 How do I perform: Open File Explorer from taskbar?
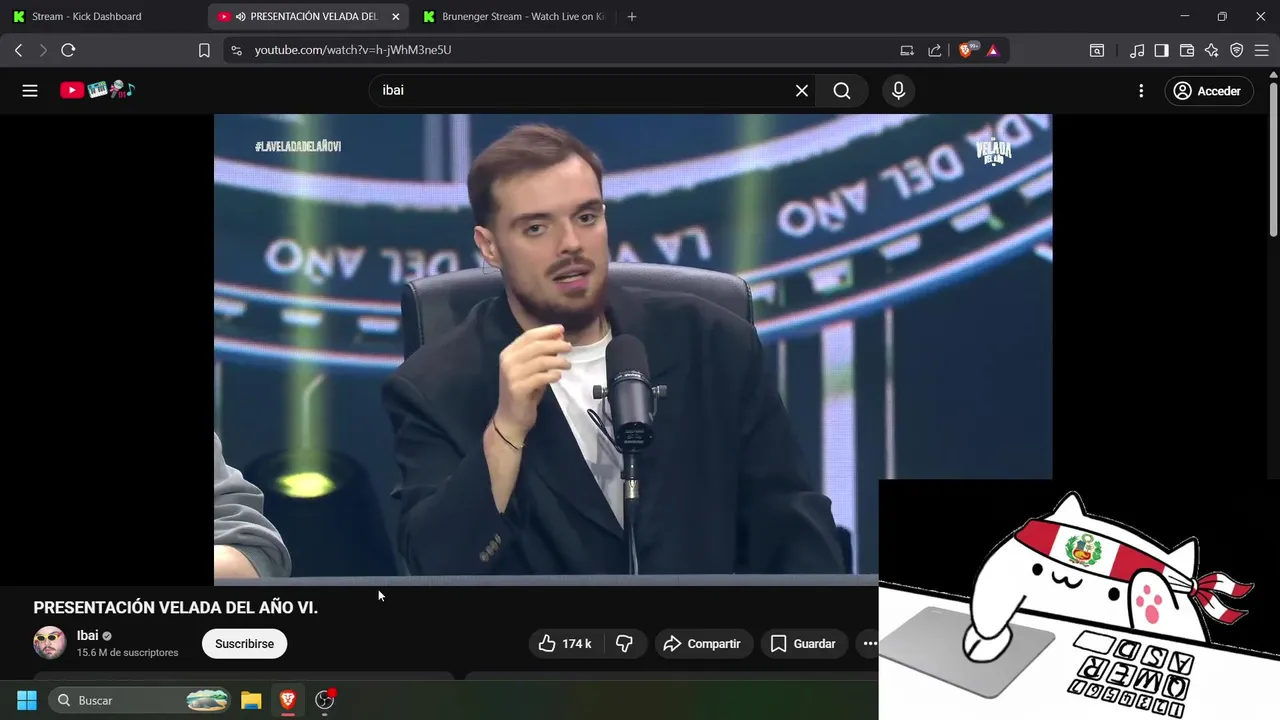tap(251, 700)
